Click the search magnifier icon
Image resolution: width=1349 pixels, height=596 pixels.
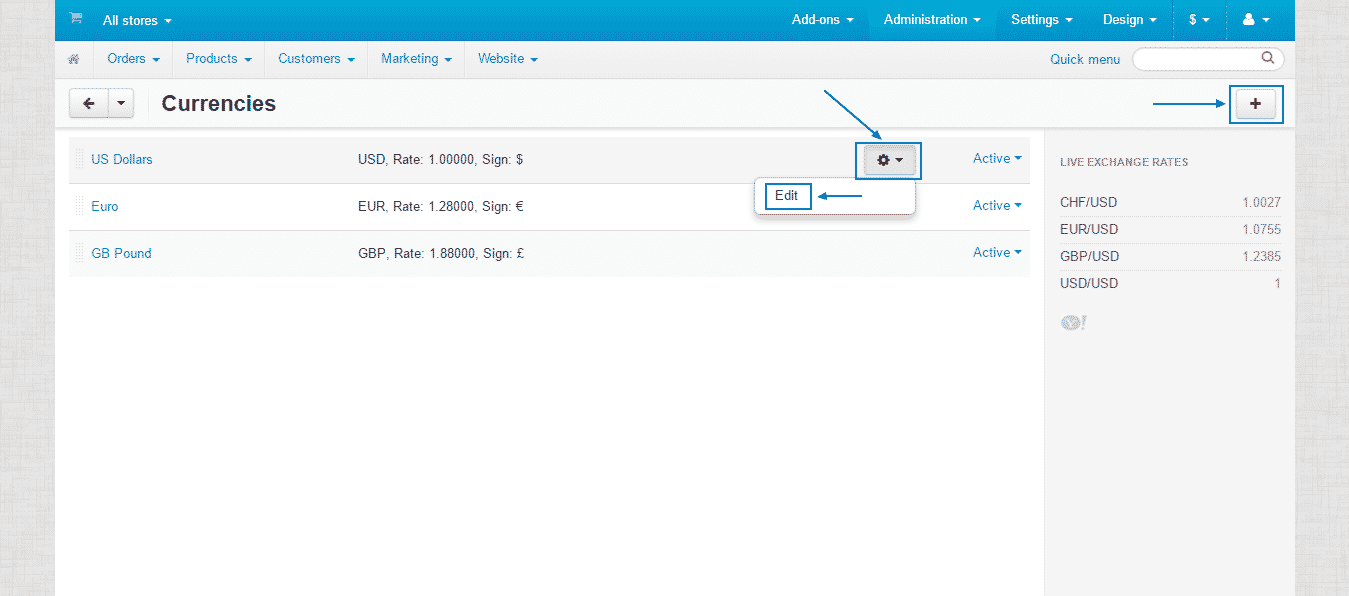pyautogui.click(x=1267, y=58)
